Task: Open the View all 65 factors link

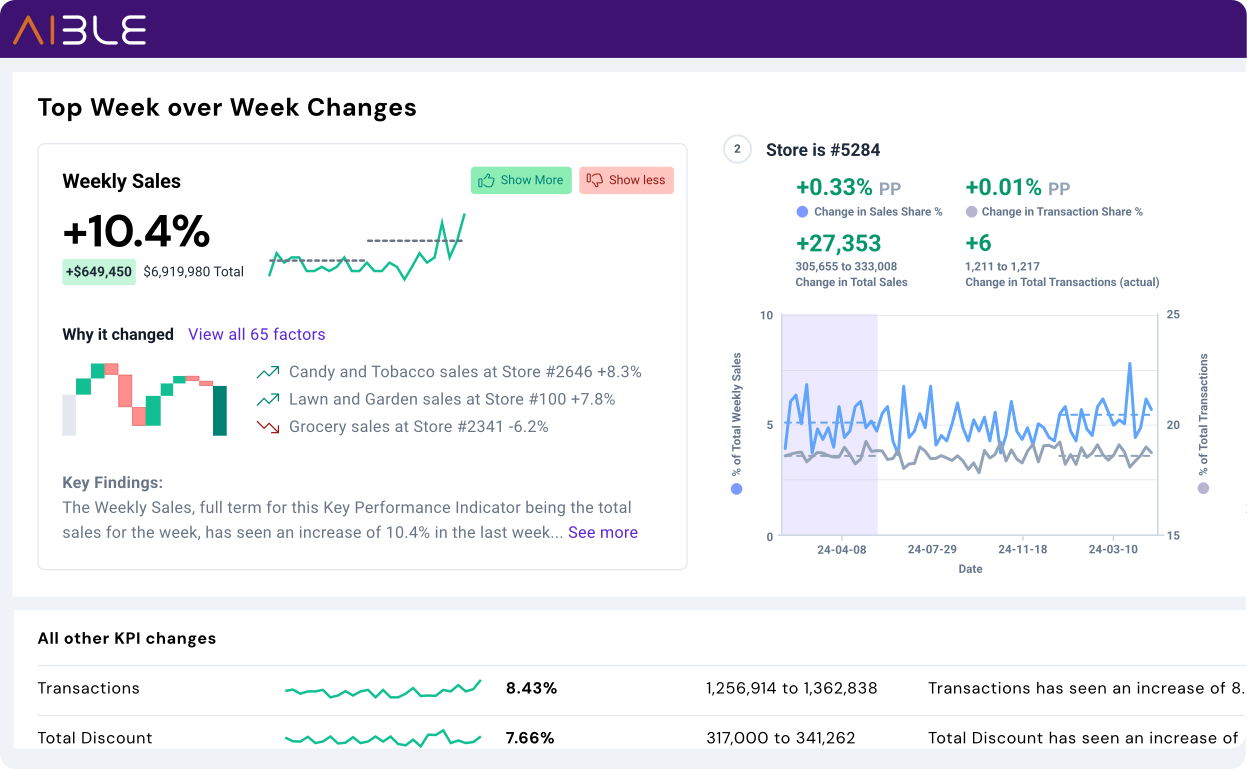Action: point(256,334)
